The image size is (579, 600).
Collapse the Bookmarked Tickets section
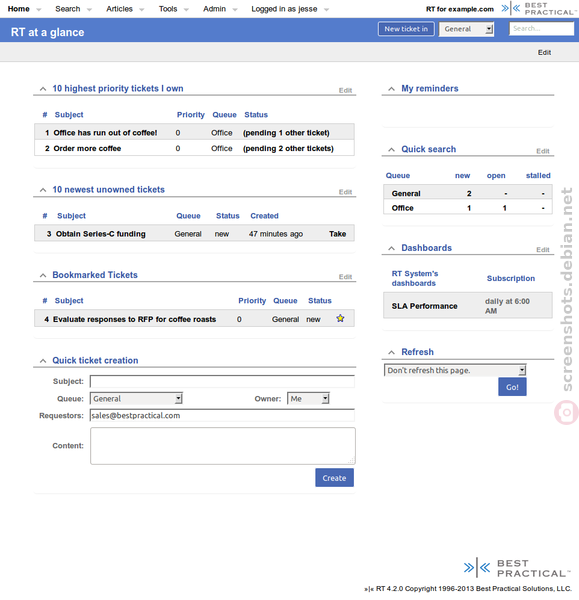pos(43,275)
